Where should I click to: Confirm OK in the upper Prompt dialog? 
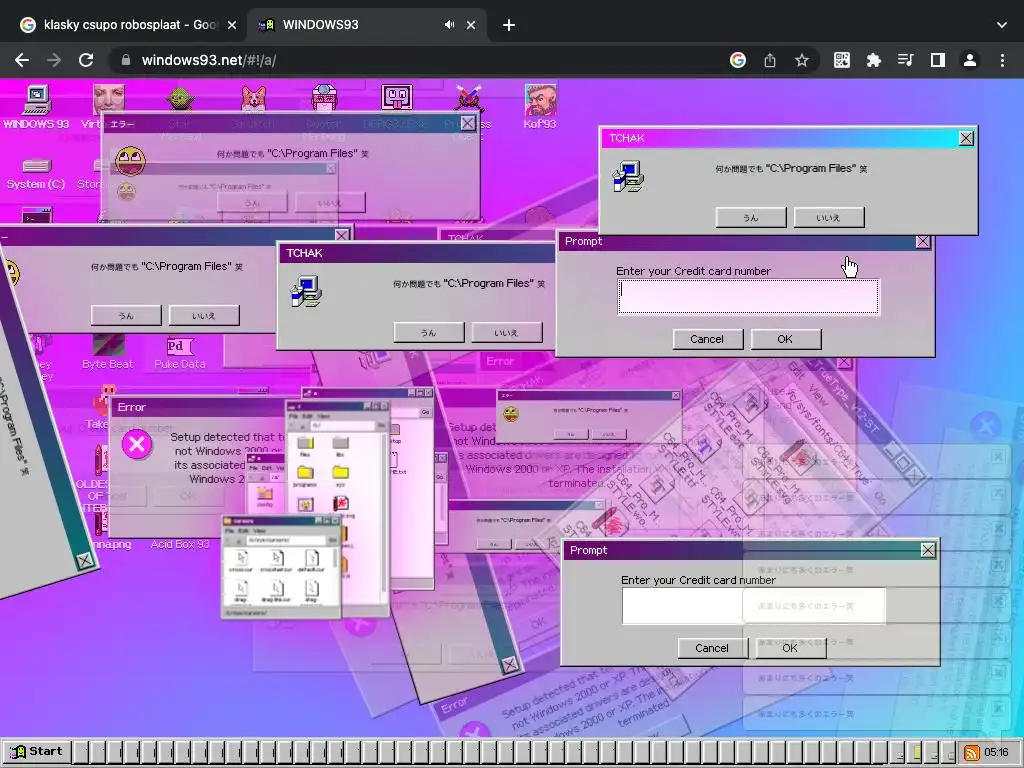[x=785, y=339]
